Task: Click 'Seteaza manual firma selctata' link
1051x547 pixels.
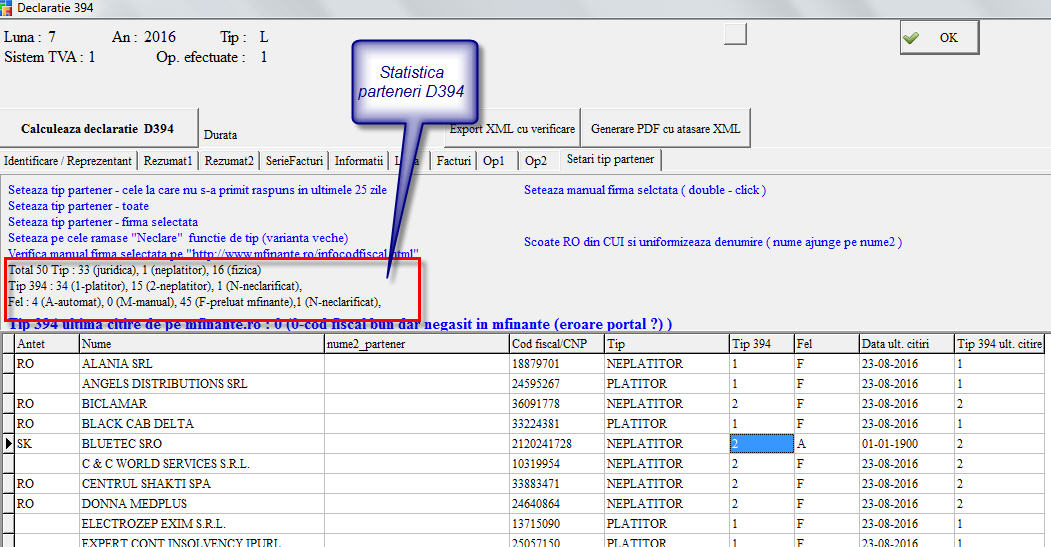Action: 644,190
